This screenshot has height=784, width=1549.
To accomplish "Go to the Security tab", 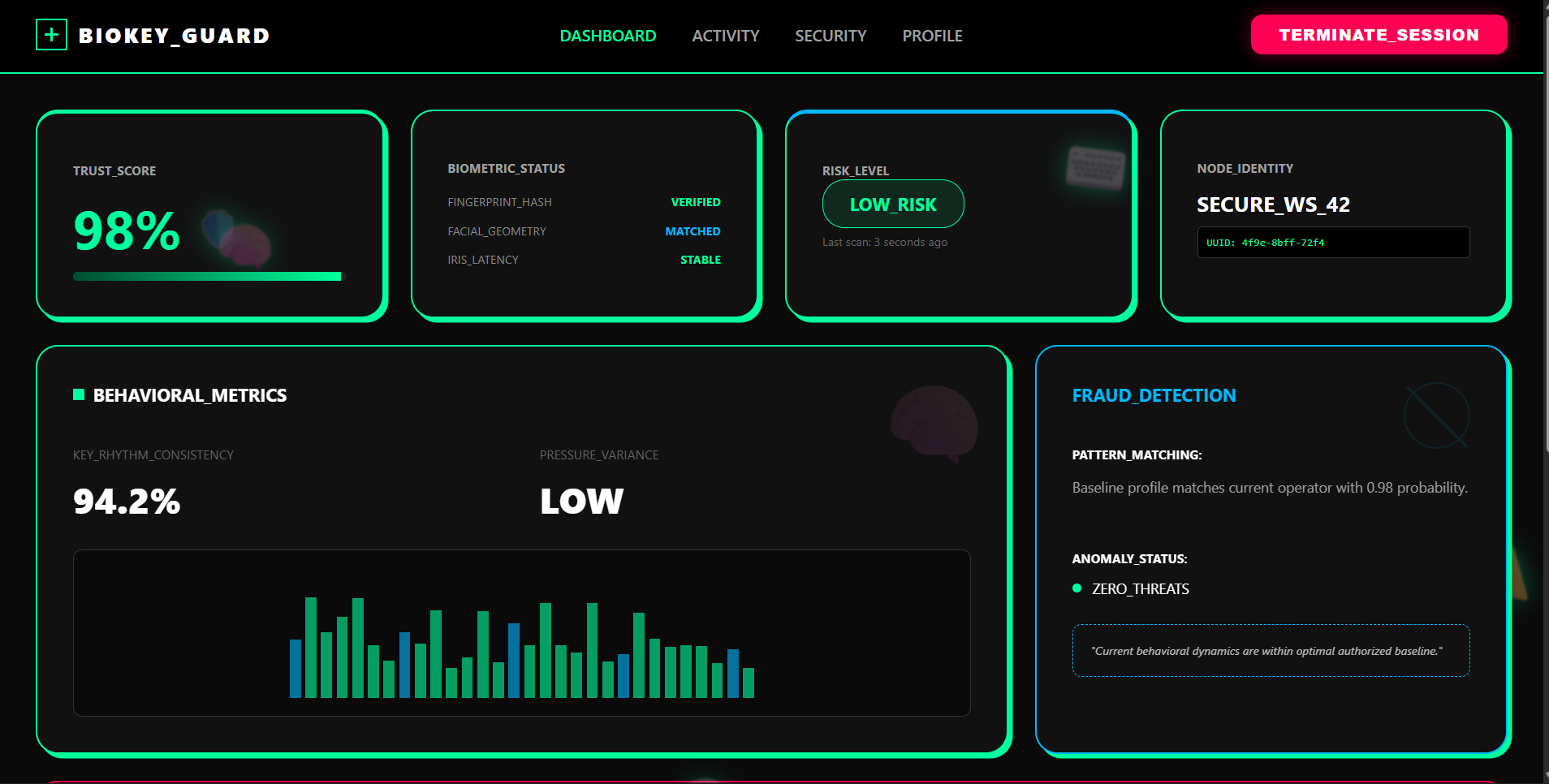I will tap(831, 36).
